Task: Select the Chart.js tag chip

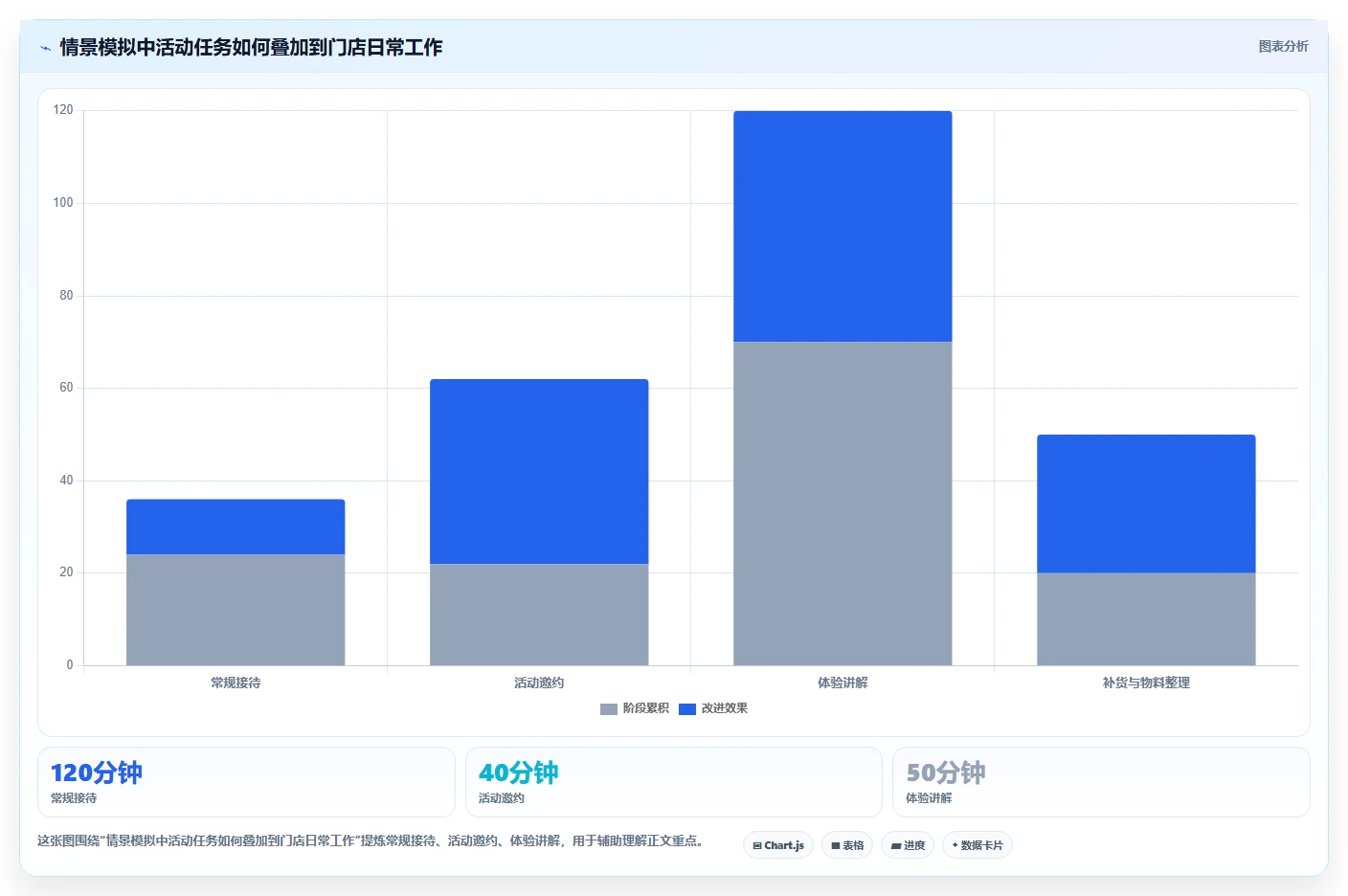Action: point(778,845)
